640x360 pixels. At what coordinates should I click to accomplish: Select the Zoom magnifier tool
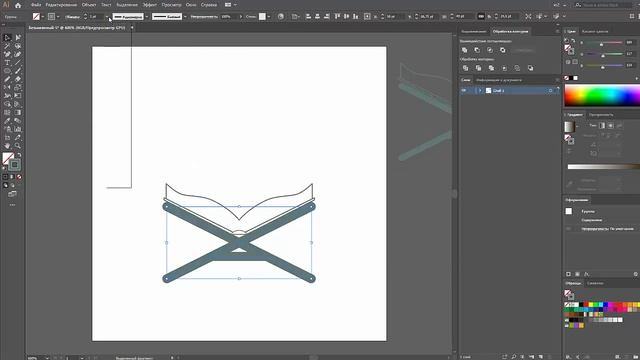(18, 146)
